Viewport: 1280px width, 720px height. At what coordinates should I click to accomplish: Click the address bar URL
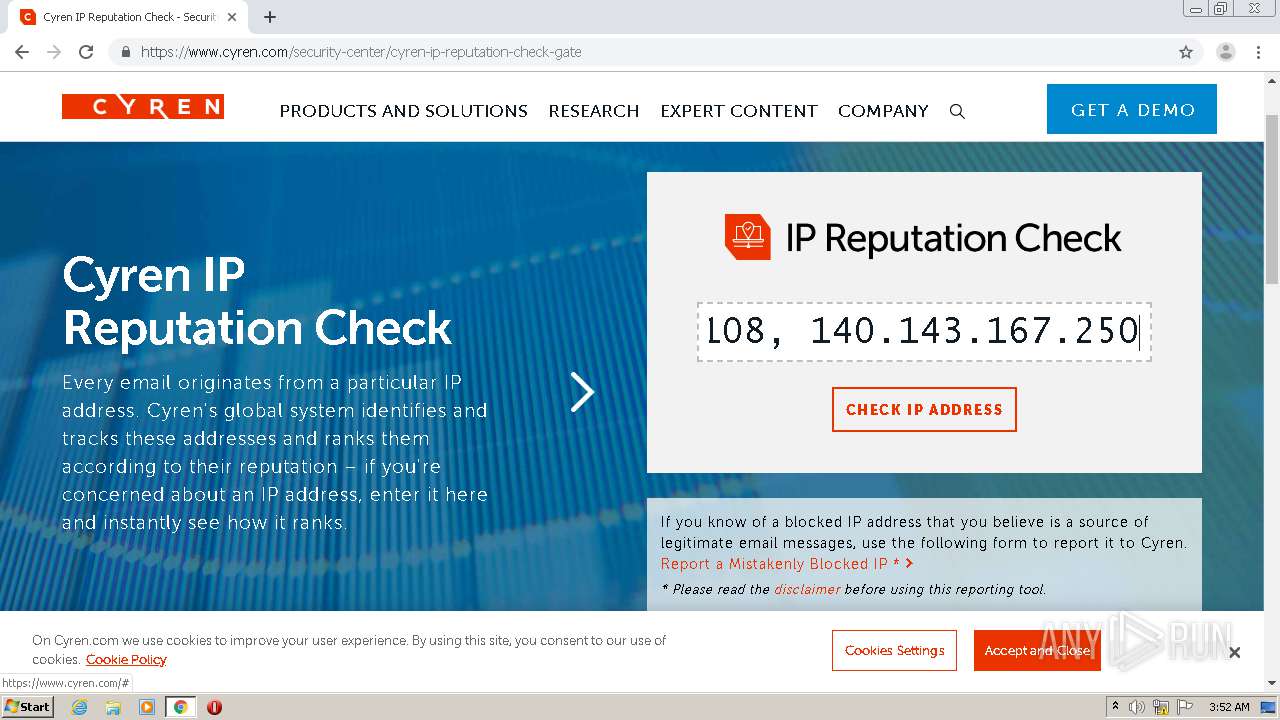coord(361,52)
